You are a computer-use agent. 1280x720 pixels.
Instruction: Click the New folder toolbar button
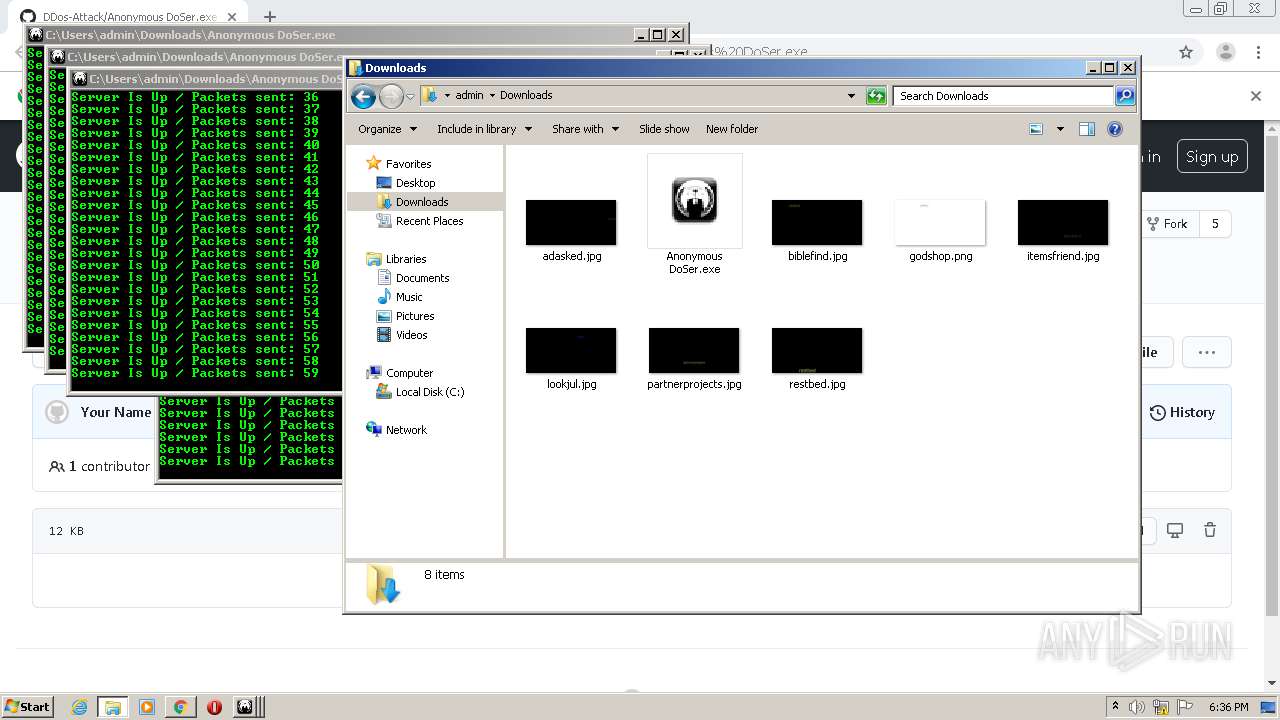point(732,129)
